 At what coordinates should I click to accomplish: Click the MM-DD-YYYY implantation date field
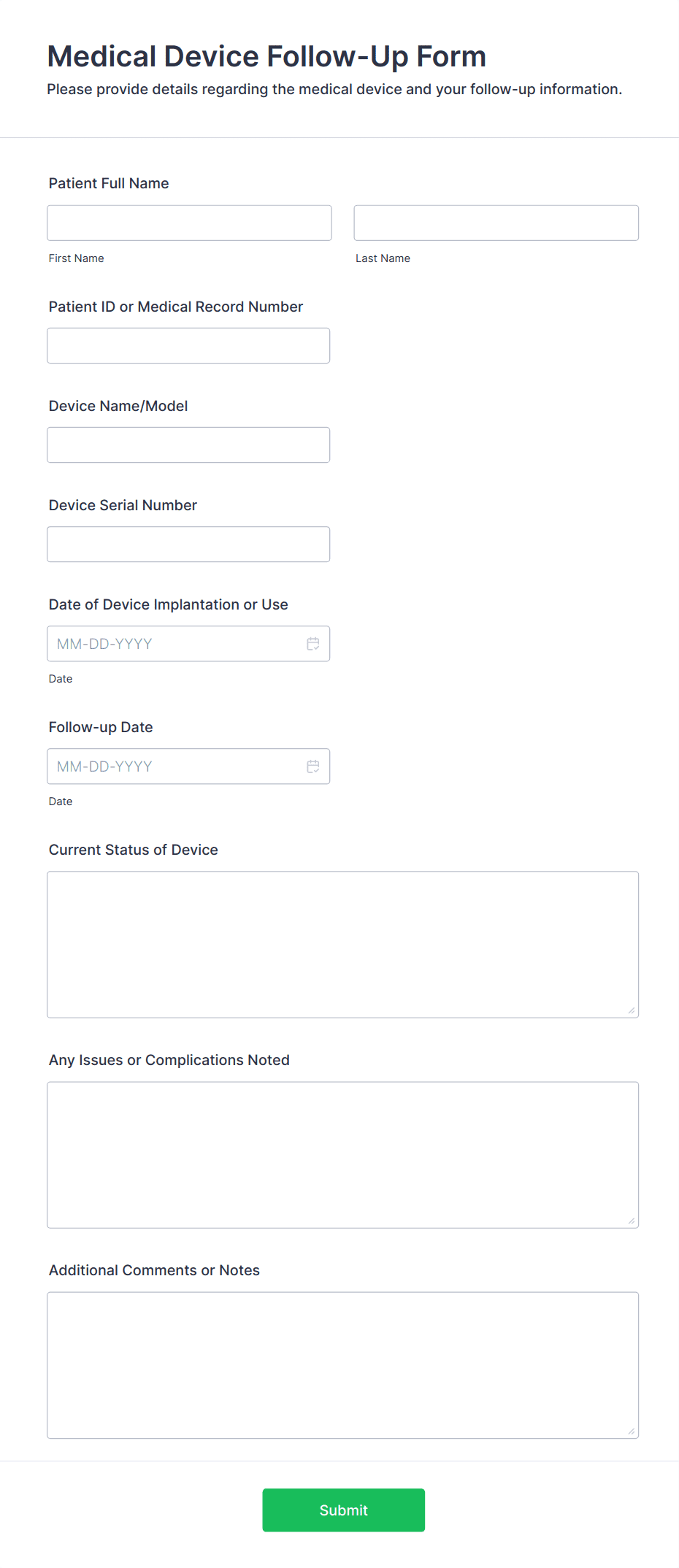coord(168,643)
